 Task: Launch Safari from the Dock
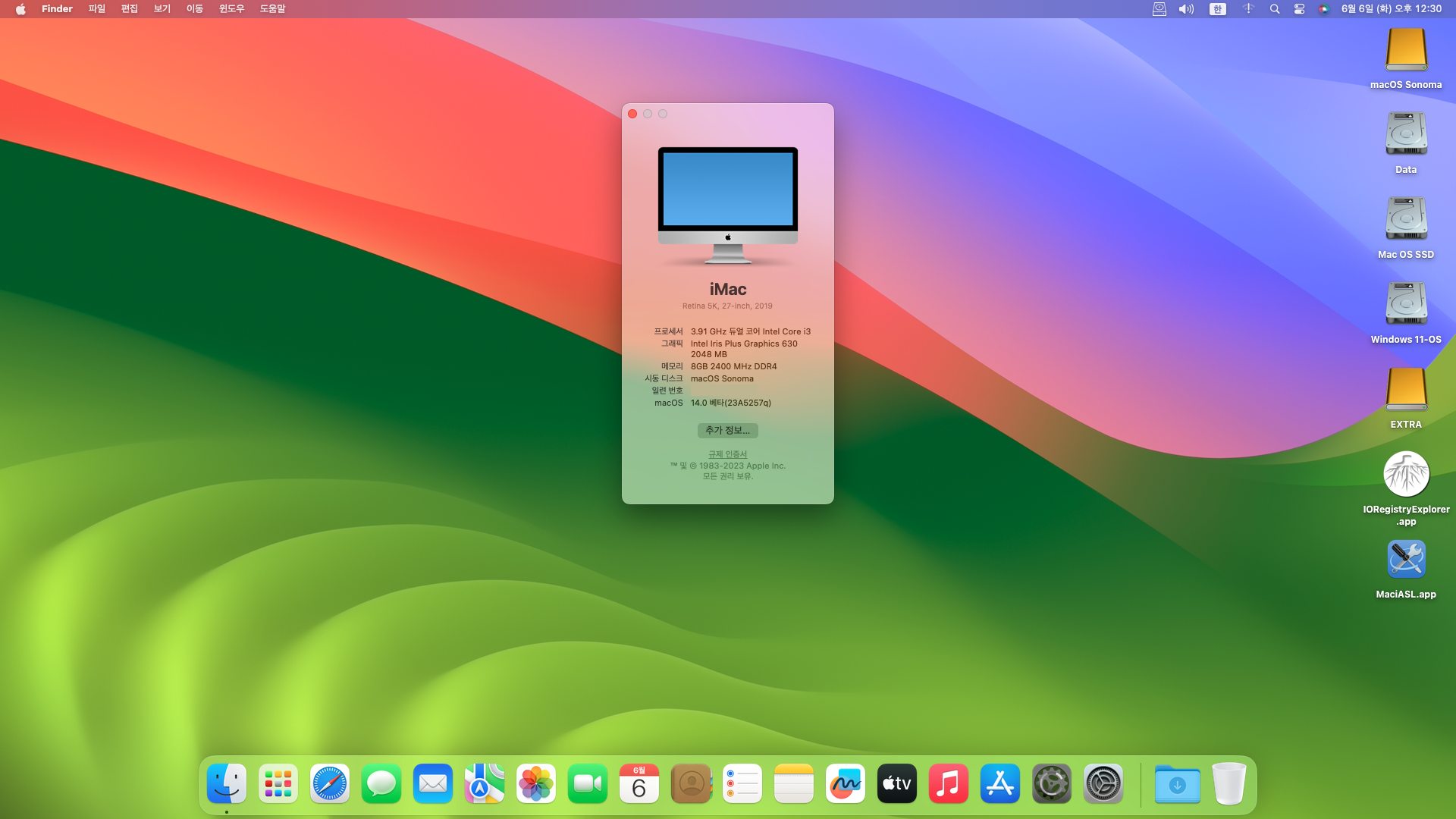pos(330,783)
